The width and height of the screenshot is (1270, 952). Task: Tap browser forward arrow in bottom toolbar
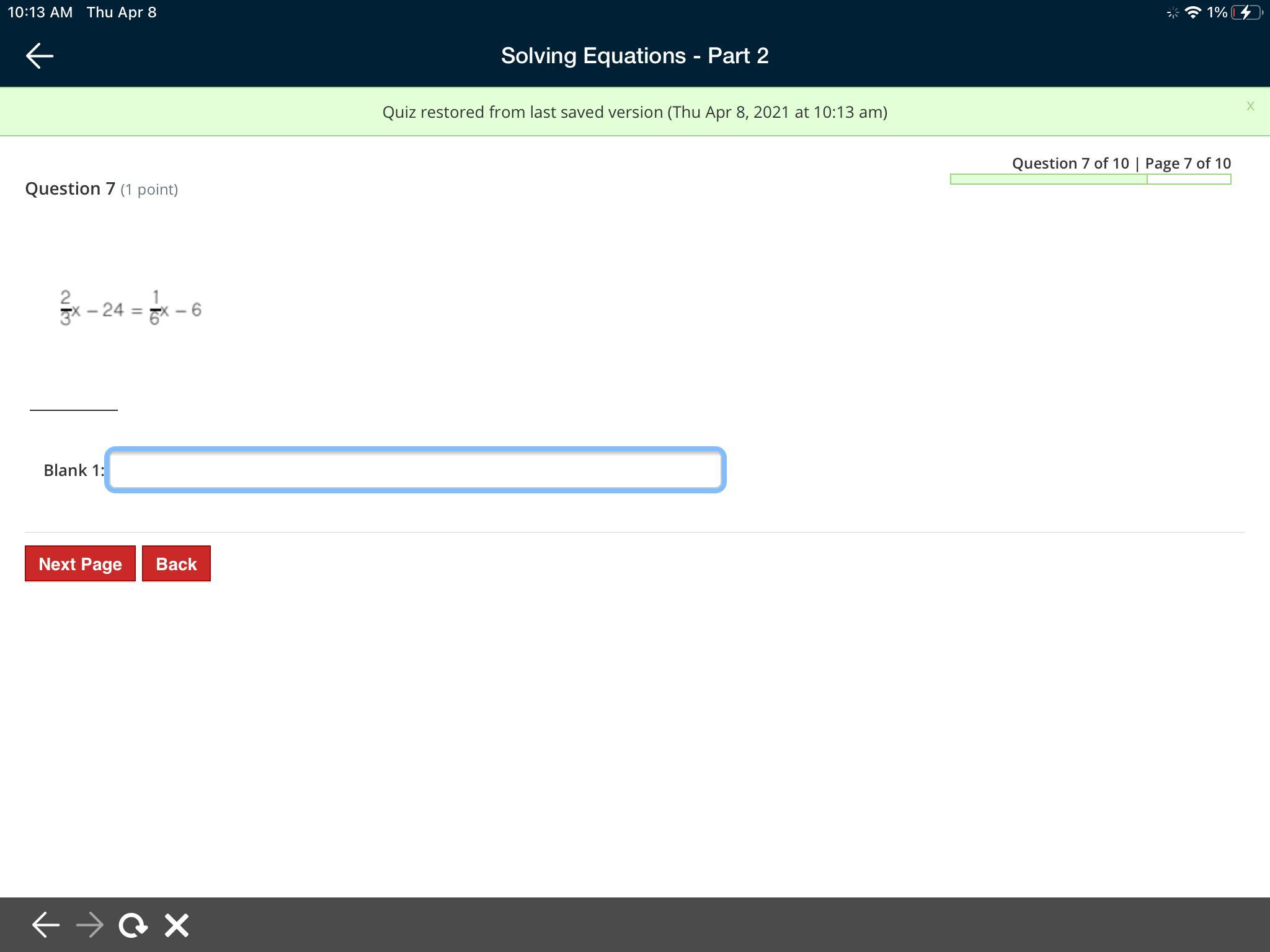90,925
